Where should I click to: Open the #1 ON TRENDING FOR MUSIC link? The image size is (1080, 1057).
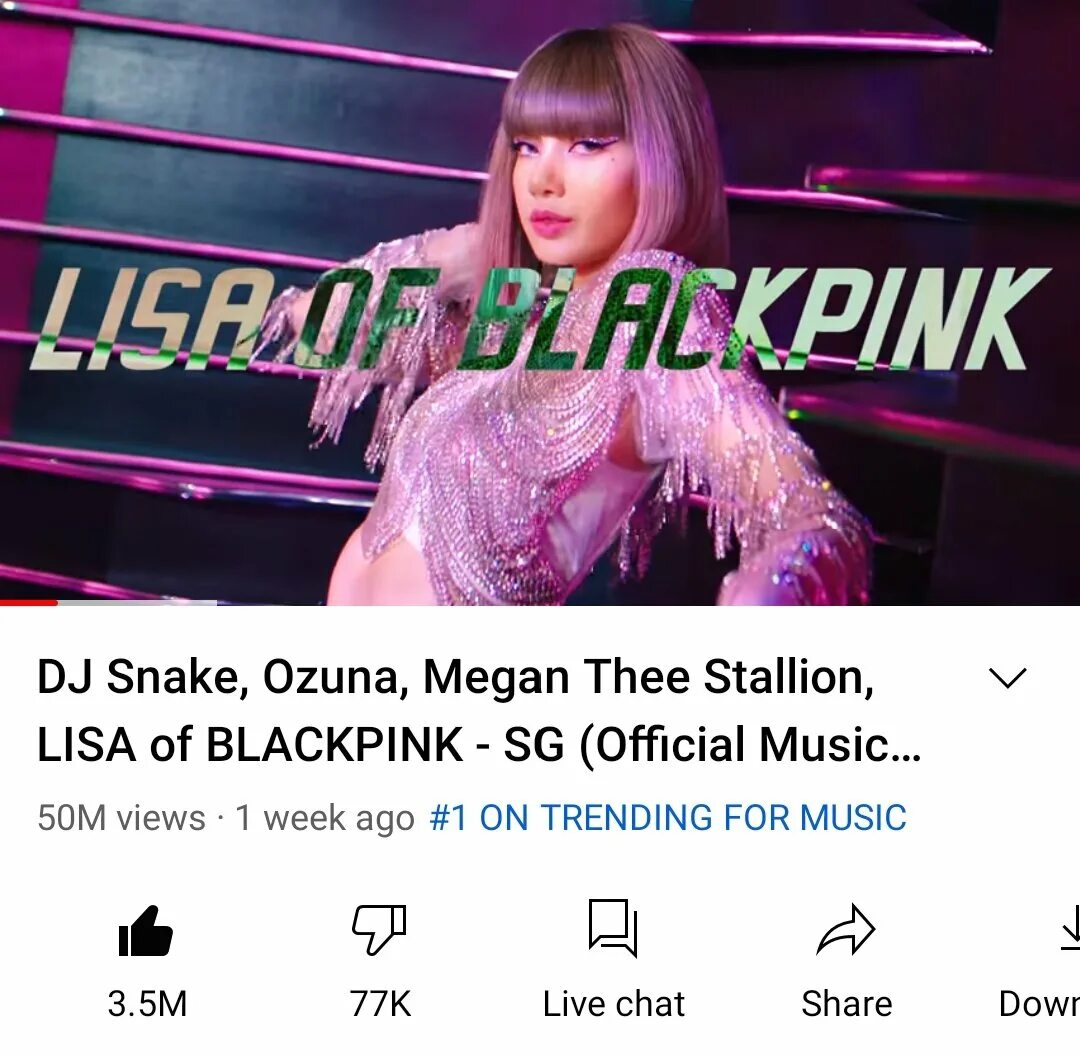tap(667, 818)
